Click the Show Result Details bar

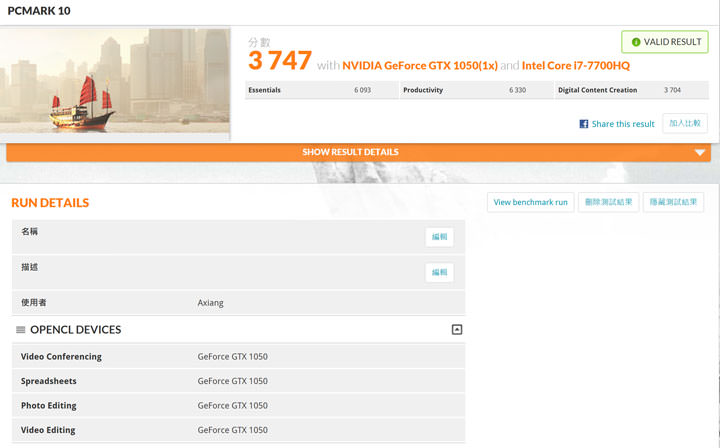tap(350, 152)
